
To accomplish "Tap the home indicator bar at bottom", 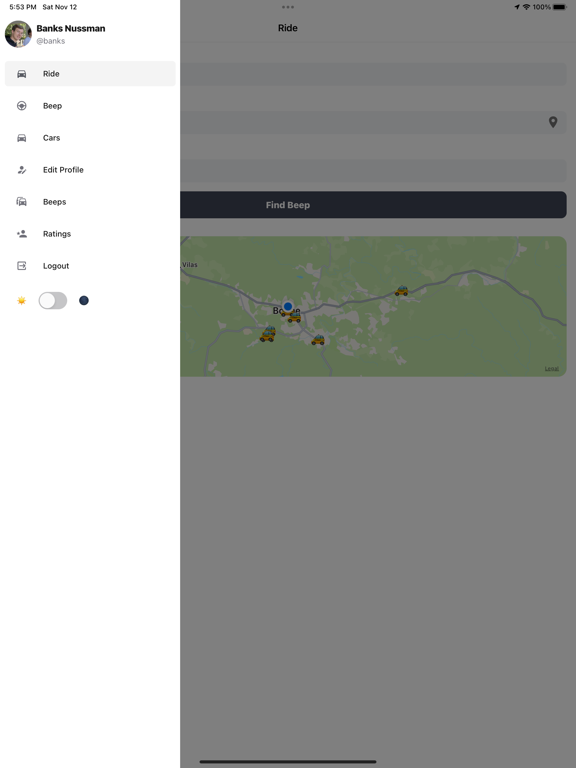I will pos(288,762).
